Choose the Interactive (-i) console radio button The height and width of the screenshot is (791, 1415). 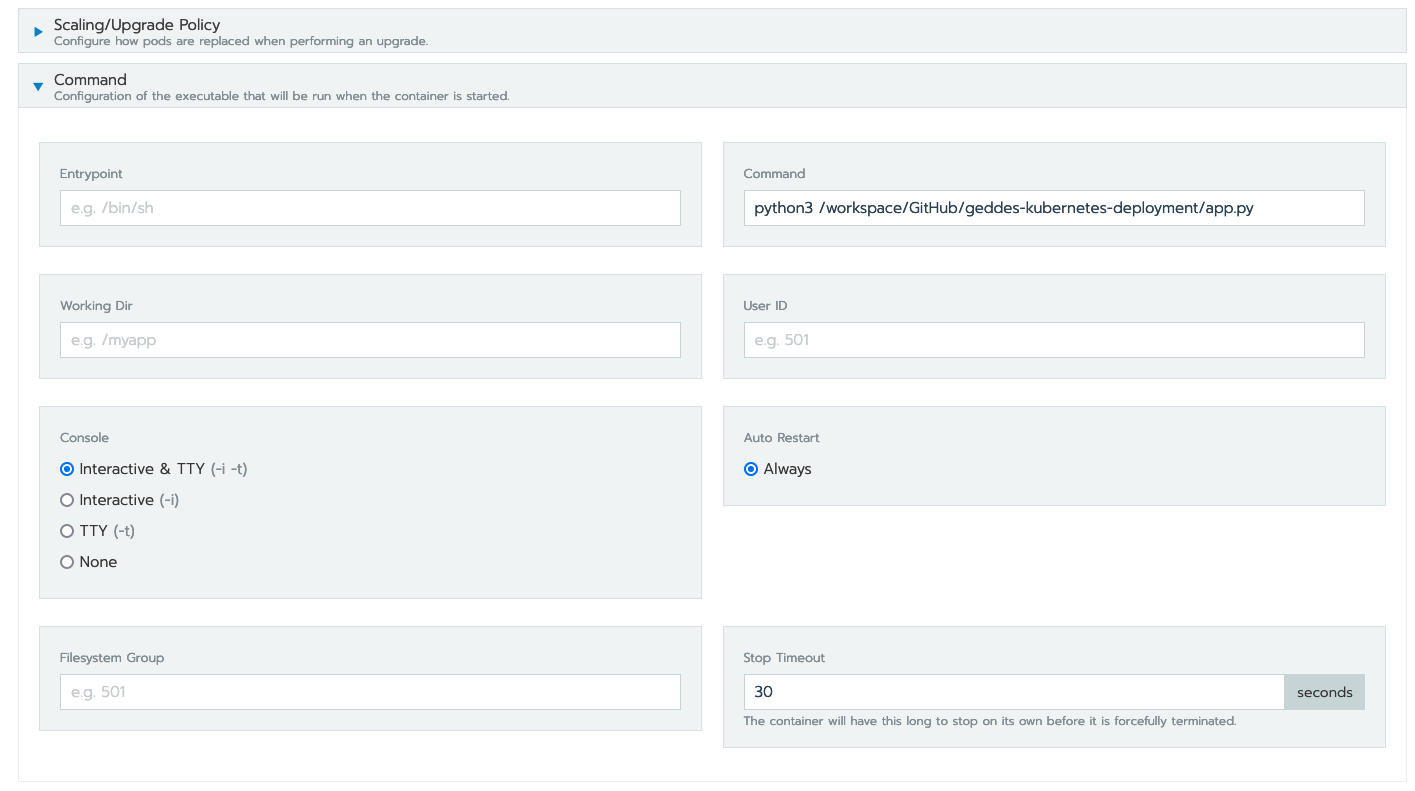(x=67, y=500)
